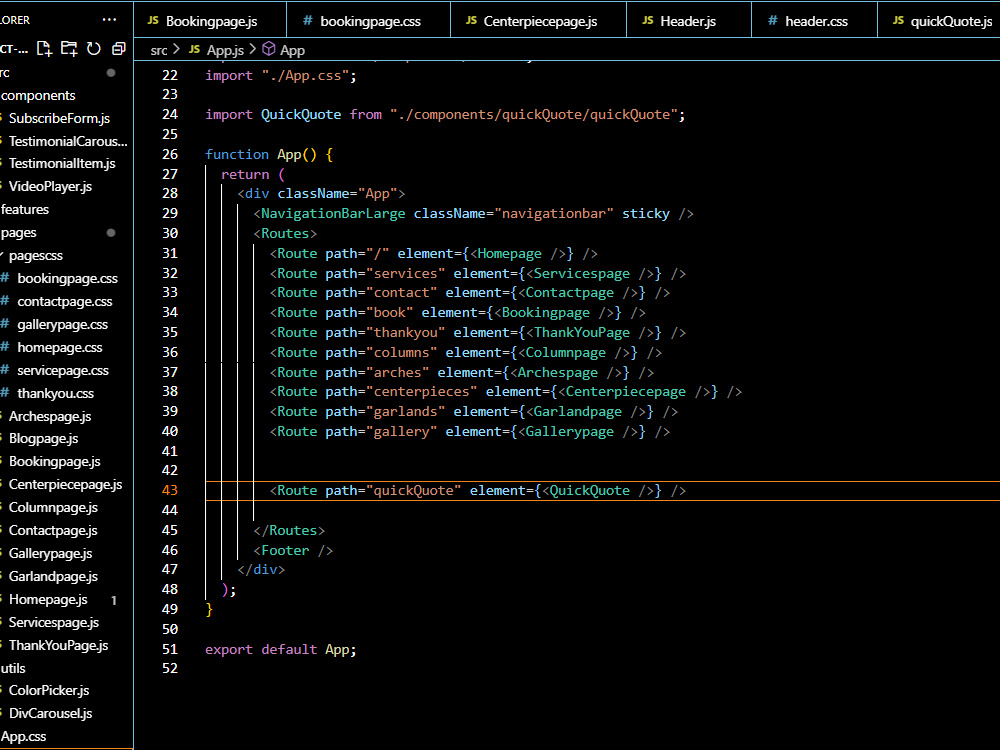Image resolution: width=1000 pixels, height=750 pixels.
Task: Click the New File icon in Explorer
Action: (x=43, y=48)
